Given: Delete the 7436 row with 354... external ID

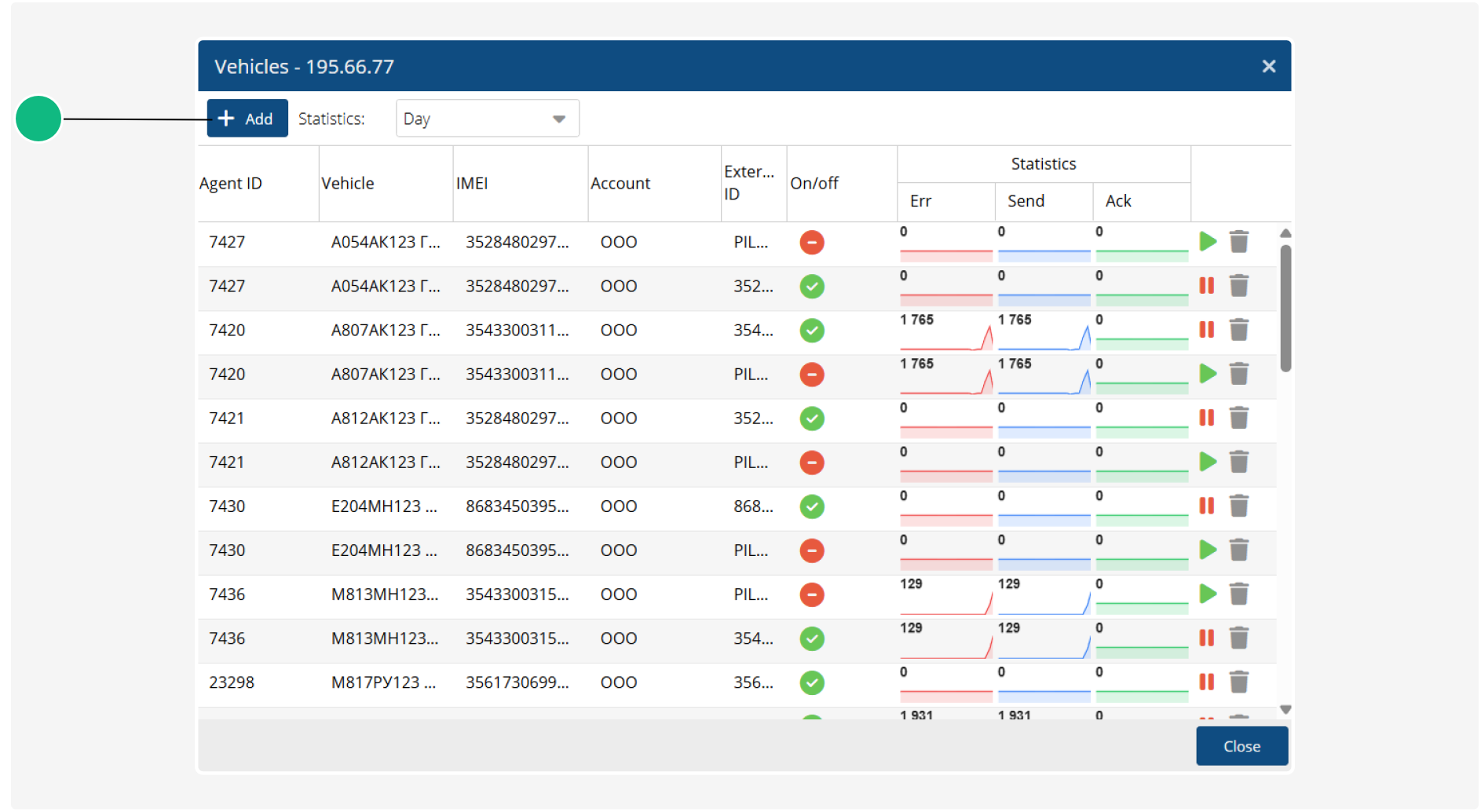Looking at the screenshot, I should (x=1239, y=638).
